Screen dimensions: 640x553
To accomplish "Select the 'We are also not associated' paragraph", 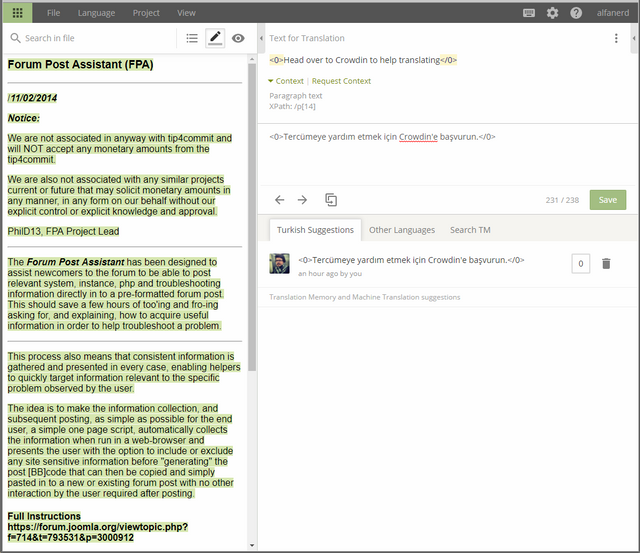I will (x=119, y=195).
